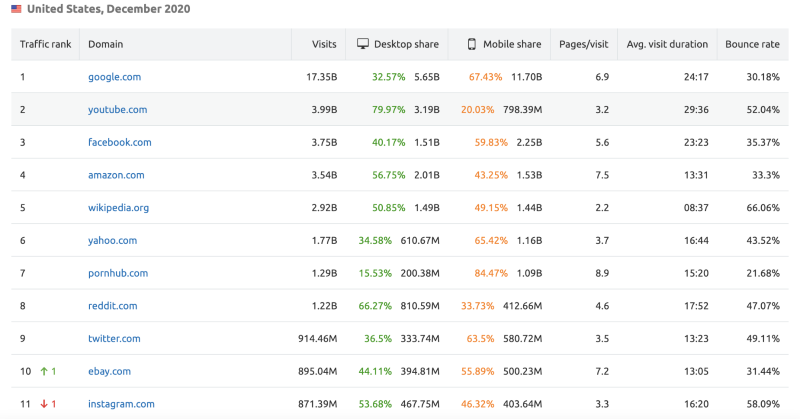Click the 66.27% desktop share for reddit.com
800x419 pixels.
[375, 306]
